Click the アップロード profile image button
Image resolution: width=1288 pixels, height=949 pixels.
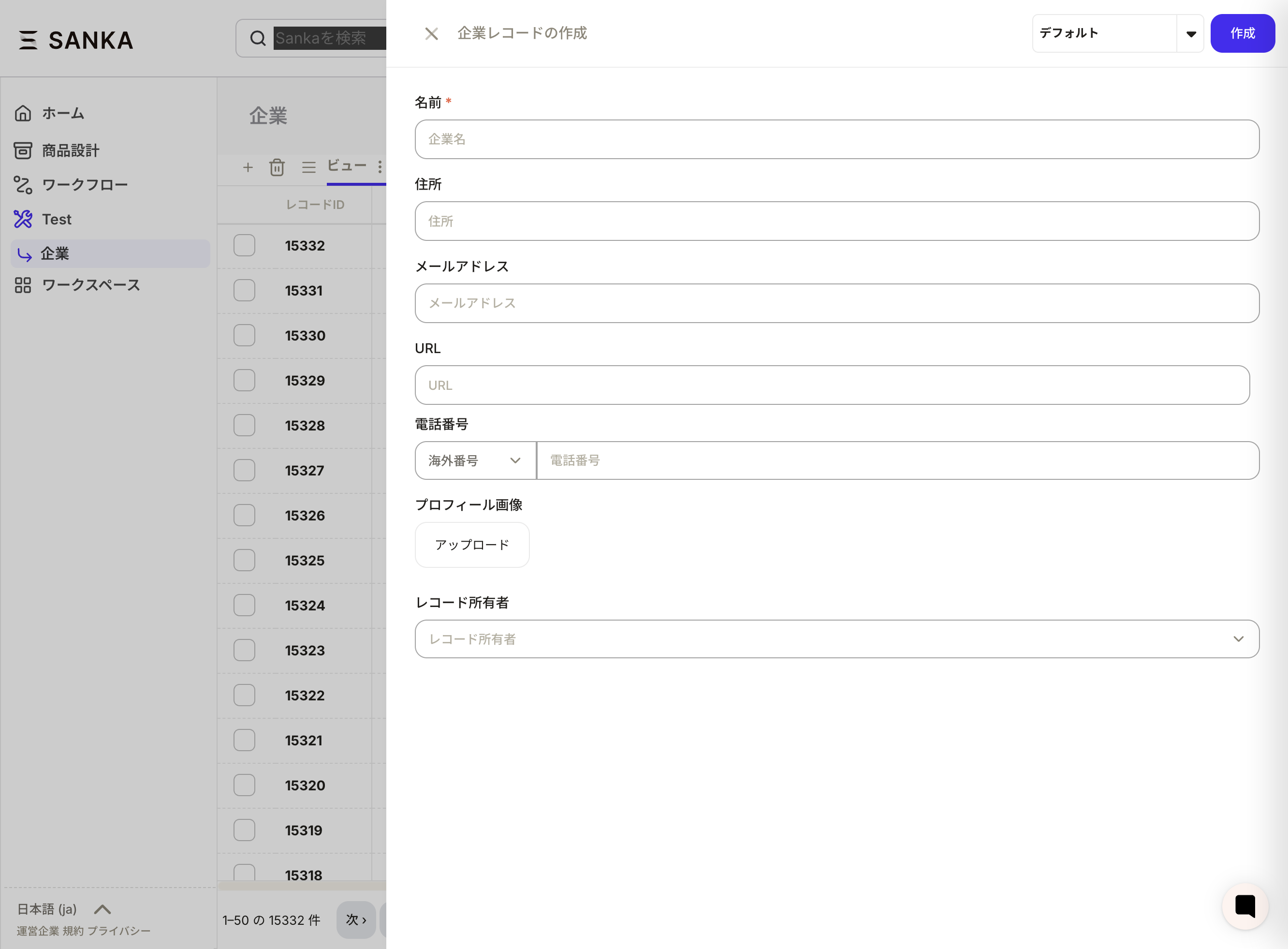click(472, 545)
